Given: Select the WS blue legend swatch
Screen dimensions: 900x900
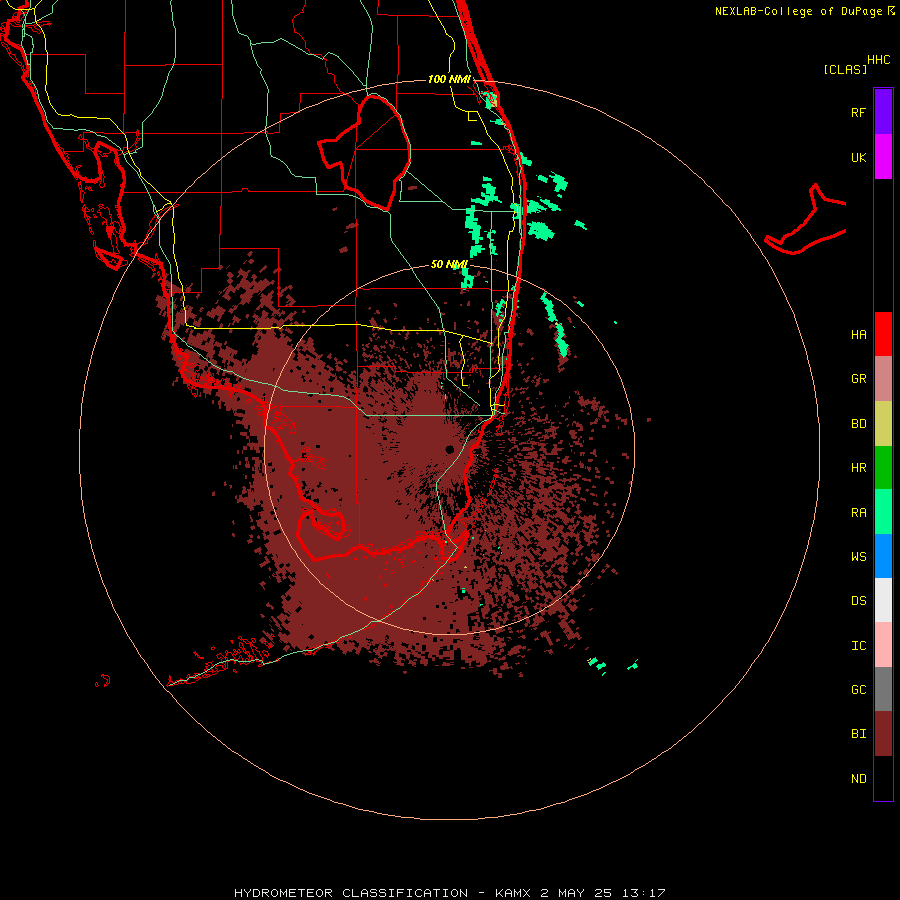Looking at the screenshot, I should click(x=883, y=556).
